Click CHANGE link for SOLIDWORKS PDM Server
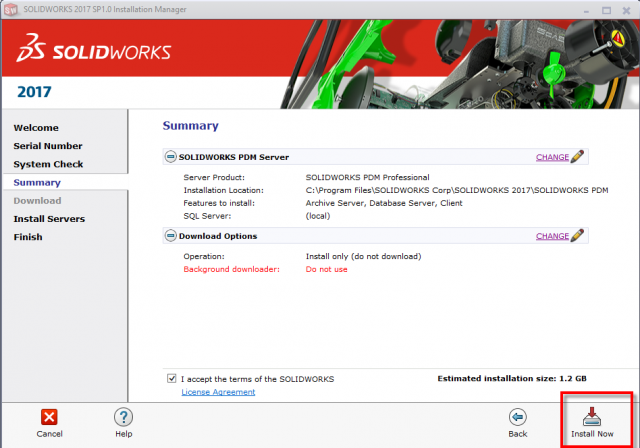 (x=552, y=157)
